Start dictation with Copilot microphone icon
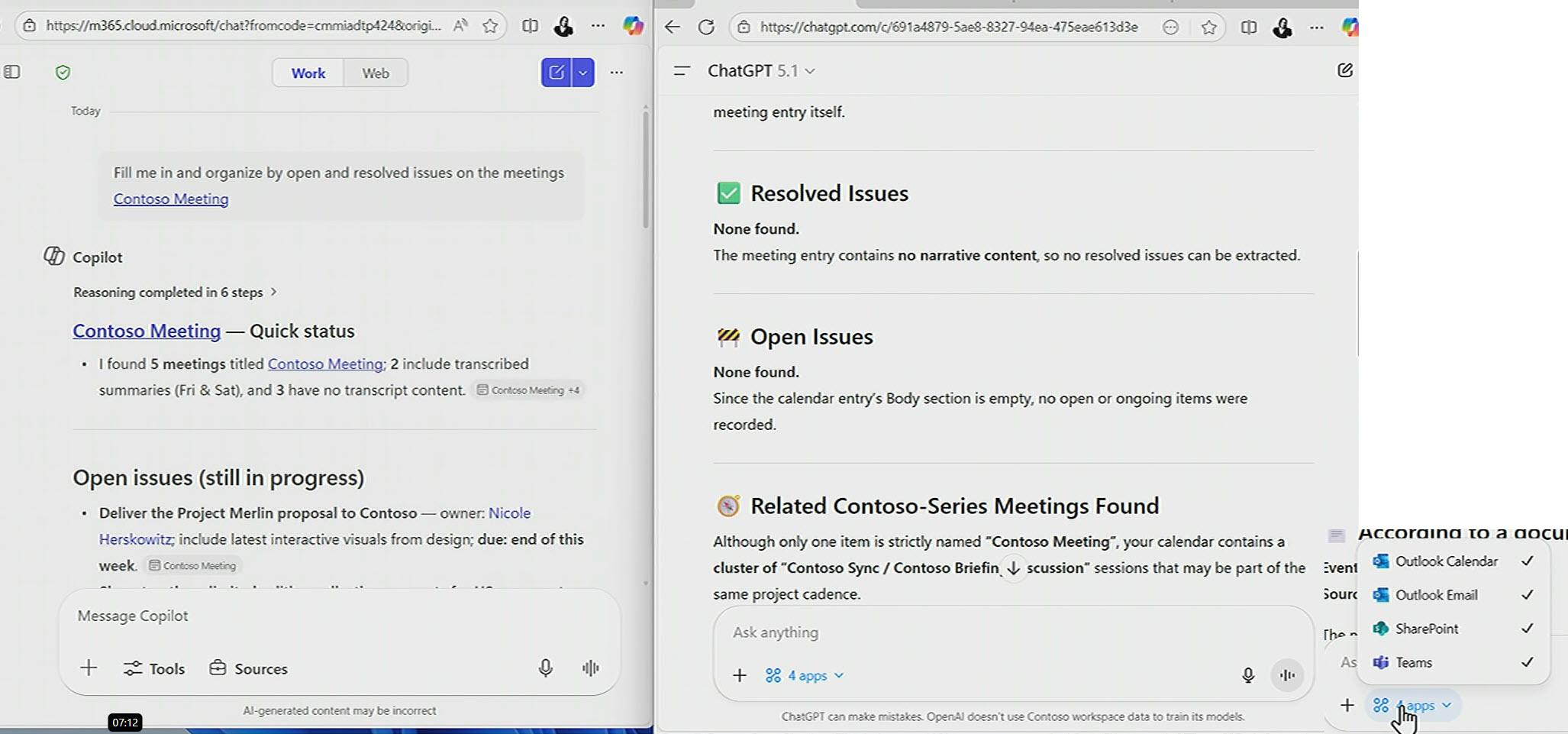Screen dimensions: 1568x734 (545, 668)
